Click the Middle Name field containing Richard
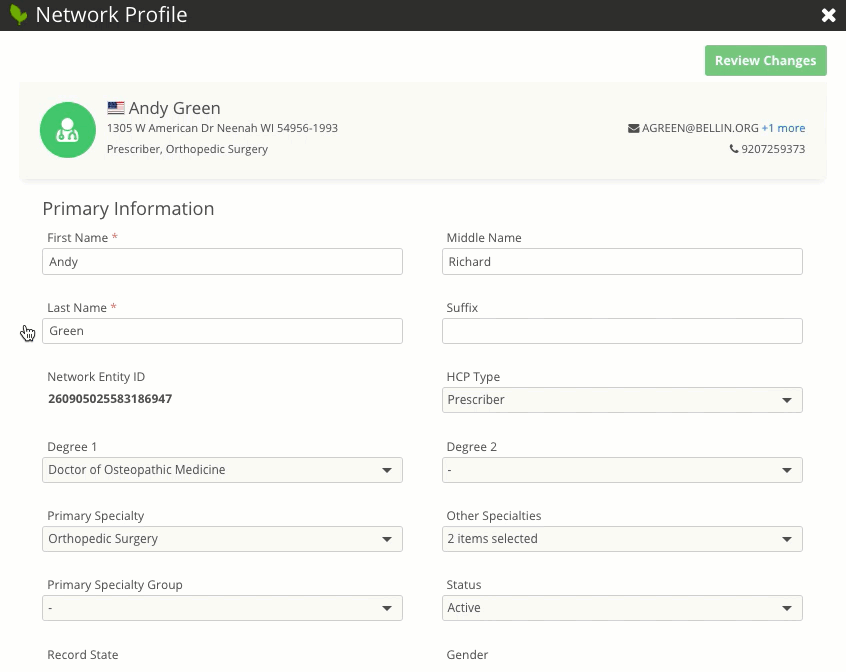Viewport: 846px width, 672px height. coord(622,262)
